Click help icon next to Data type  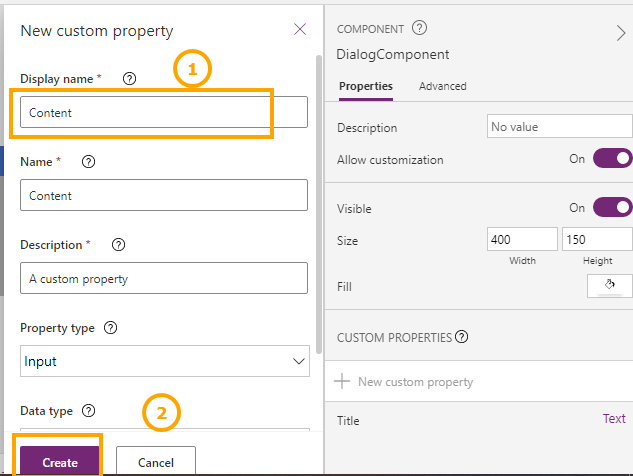(88, 410)
